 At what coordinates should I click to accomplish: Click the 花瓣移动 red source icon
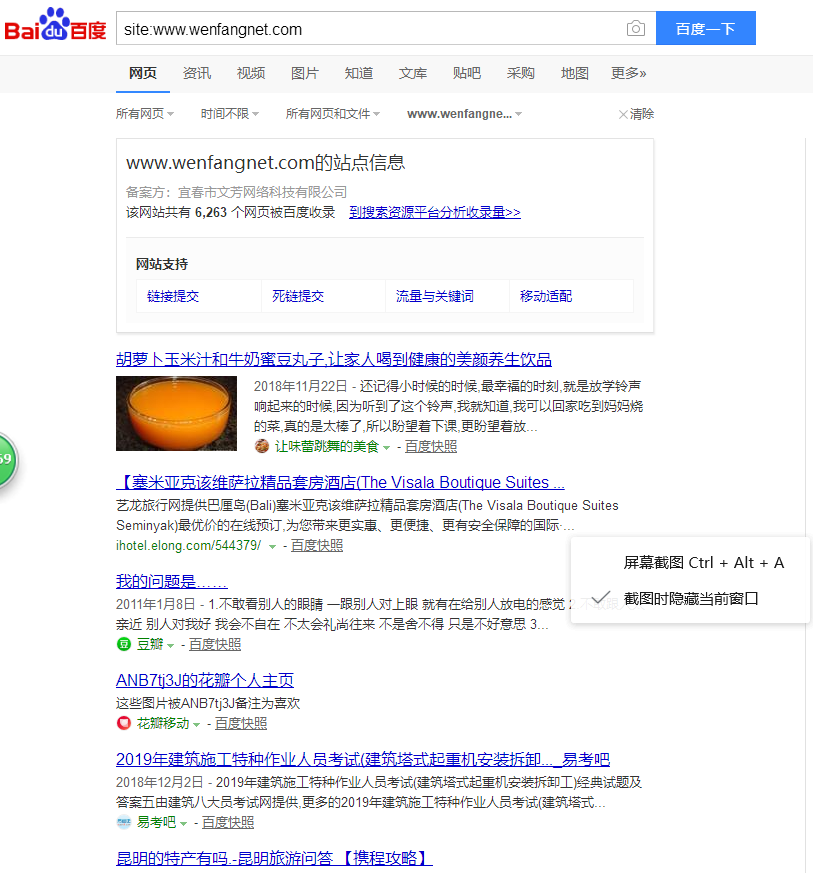124,723
